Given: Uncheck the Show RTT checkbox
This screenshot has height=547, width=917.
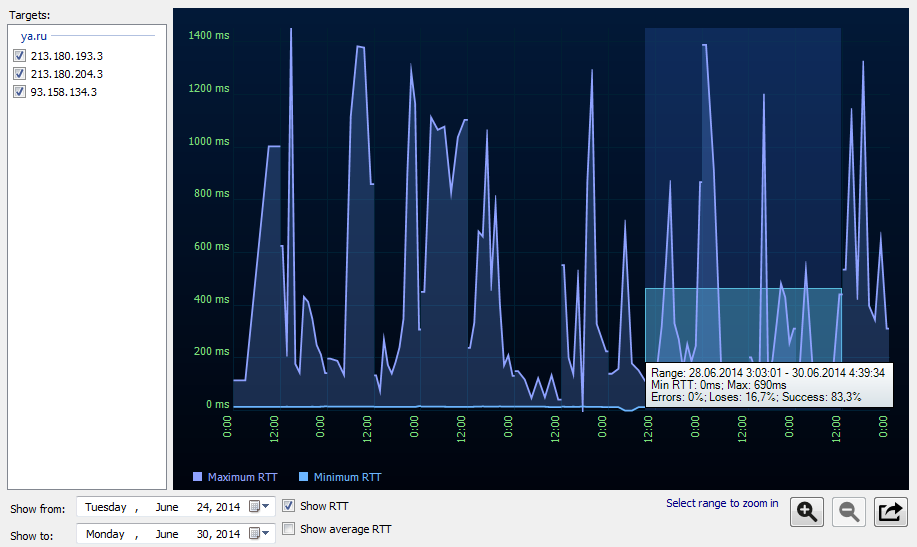Looking at the screenshot, I should click(289, 506).
